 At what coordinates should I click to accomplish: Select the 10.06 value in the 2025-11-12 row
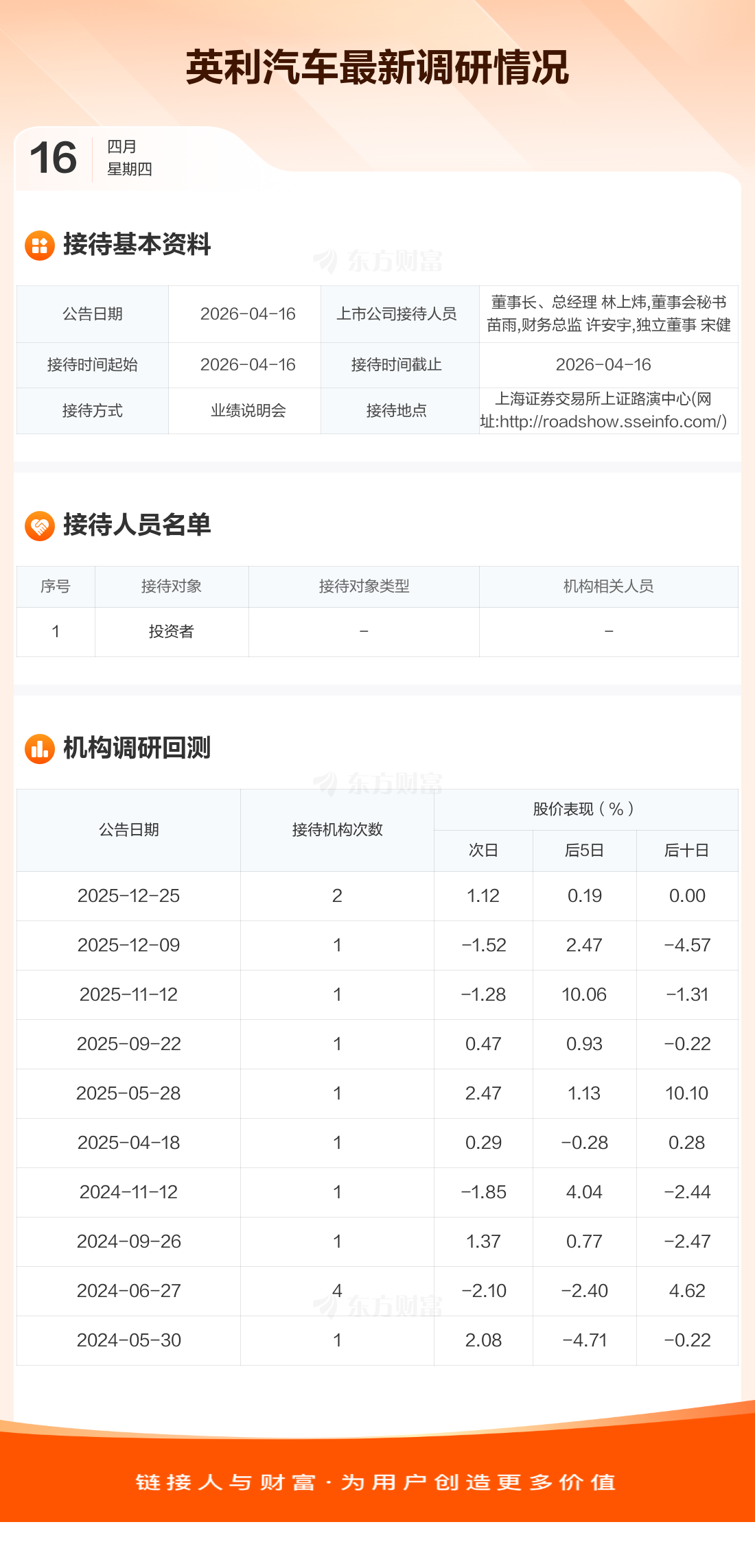point(584,995)
